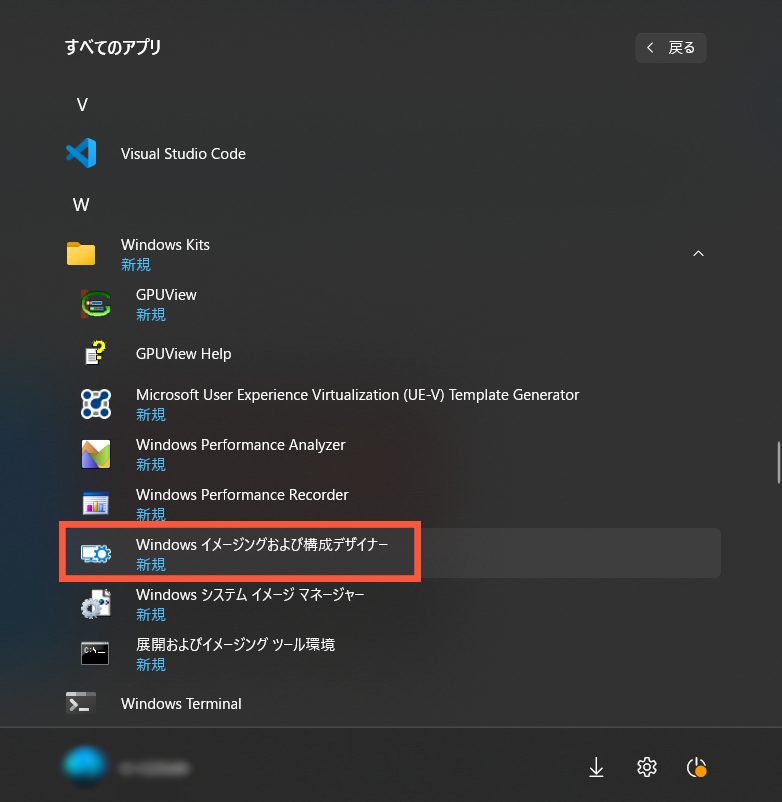782x802 pixels.
Task: Click 新規 tag under Windows Performance Analyzer
Action: coord(150,464)
